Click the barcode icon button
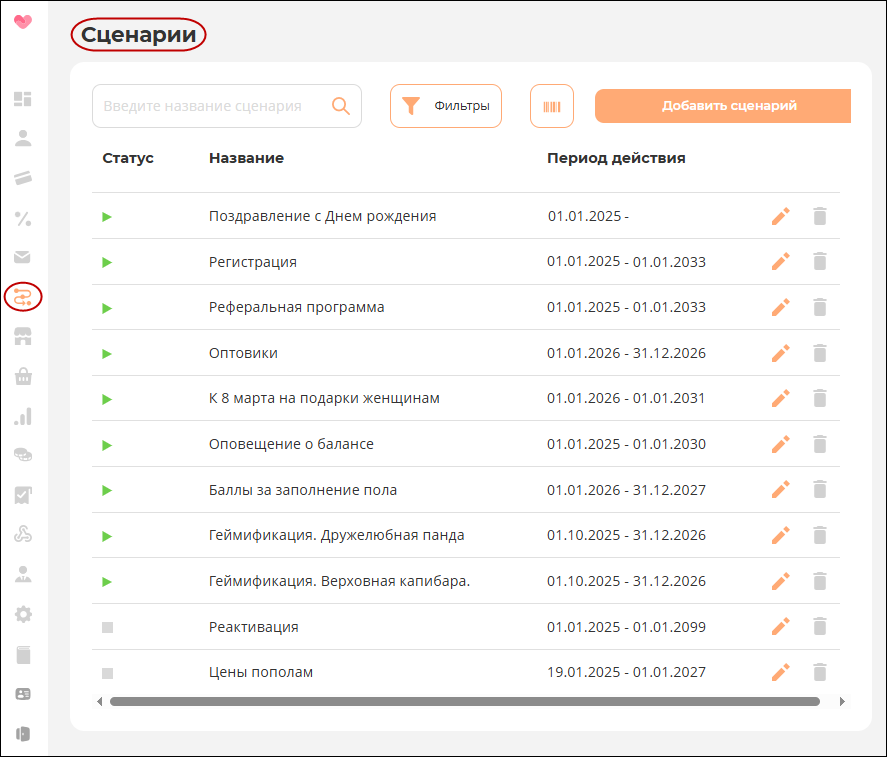This screenshot has height=757, width=887. tap(552, 106)
